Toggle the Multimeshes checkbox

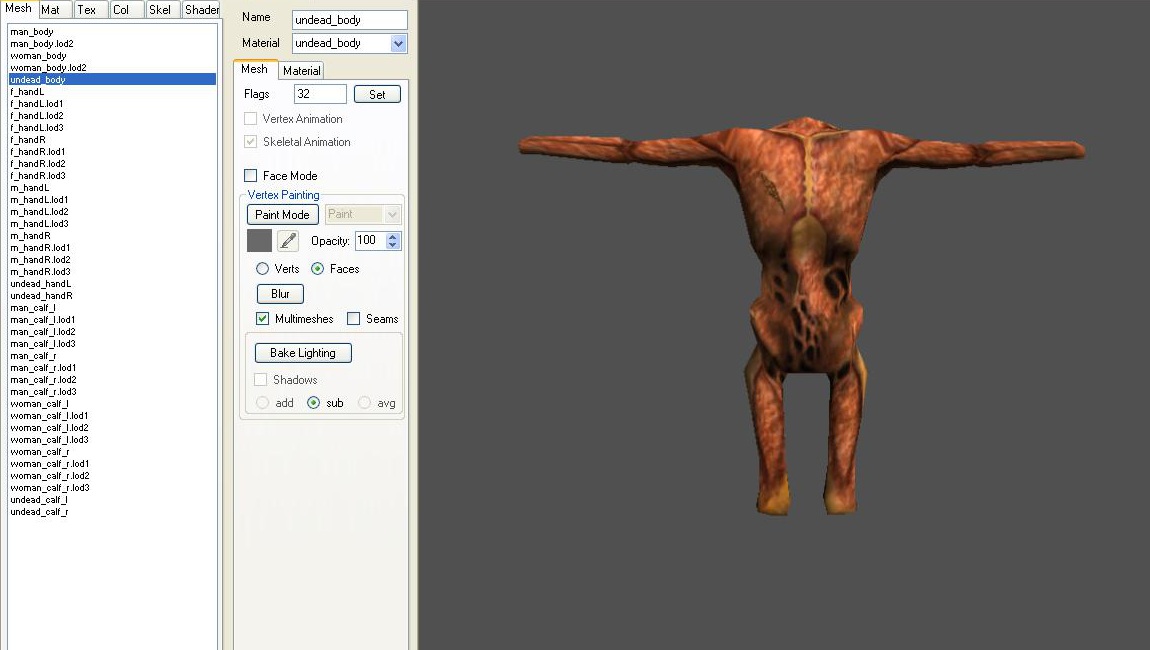coord(263,318)
